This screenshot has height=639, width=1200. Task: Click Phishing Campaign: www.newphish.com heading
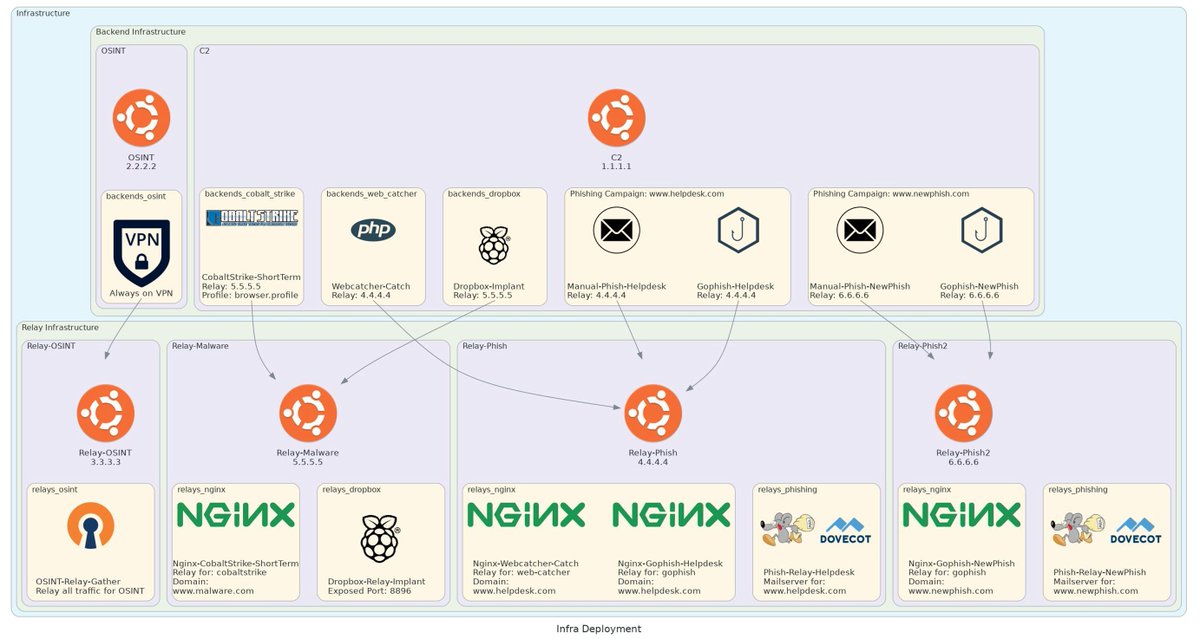891,193
